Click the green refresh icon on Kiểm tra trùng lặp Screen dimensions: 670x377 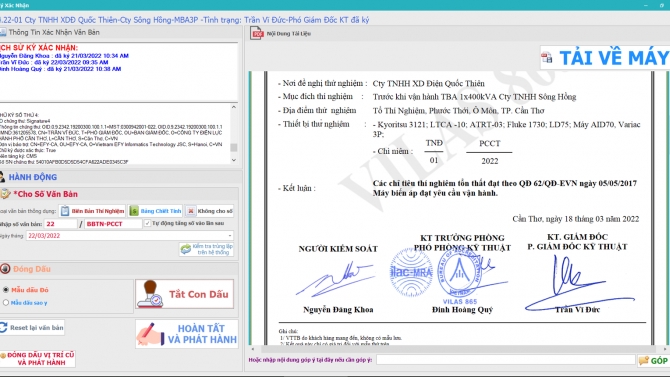point(185,249)
